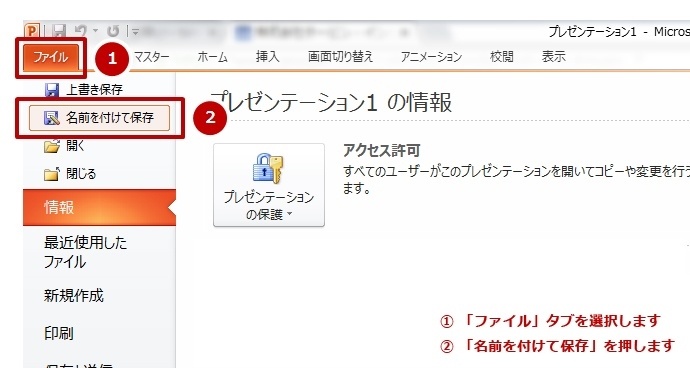Click the アクセス許可 heading

(x=382, y=151)
